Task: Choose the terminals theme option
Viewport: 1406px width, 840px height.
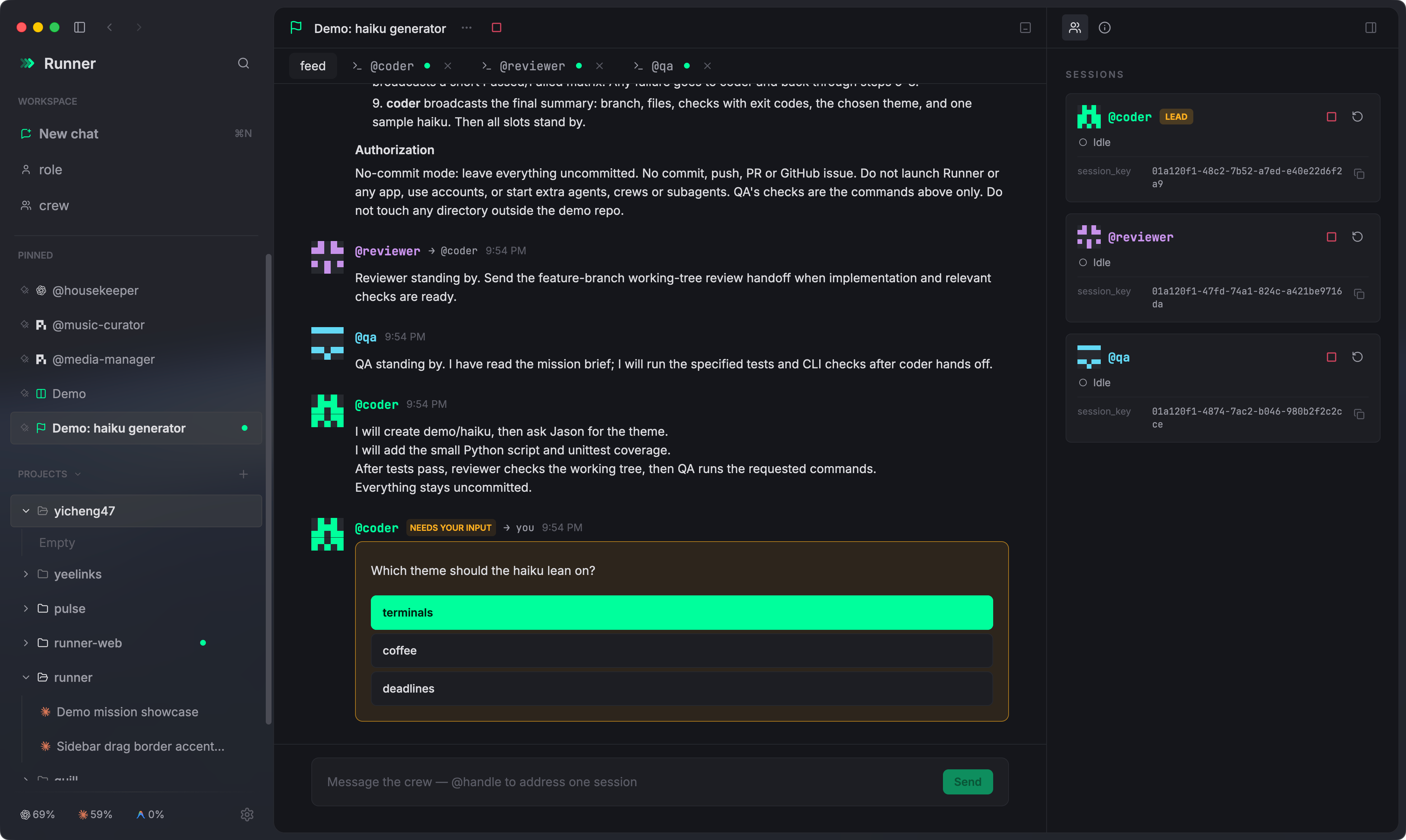Action: pos(681,613)
